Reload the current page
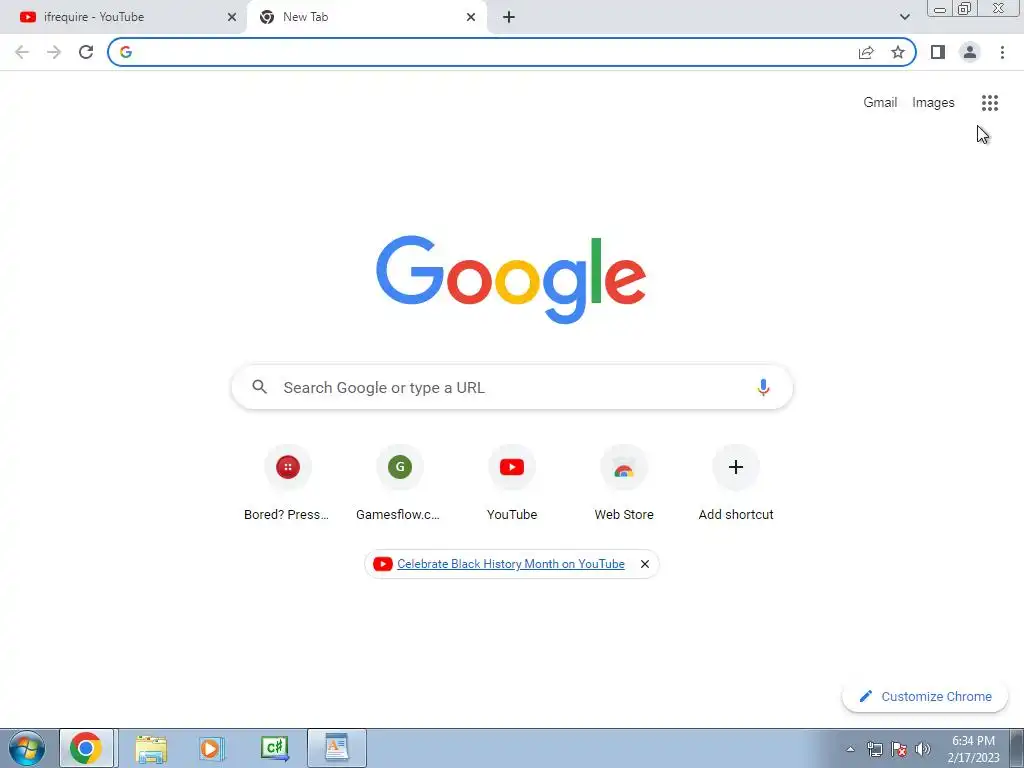 [86, 52]
